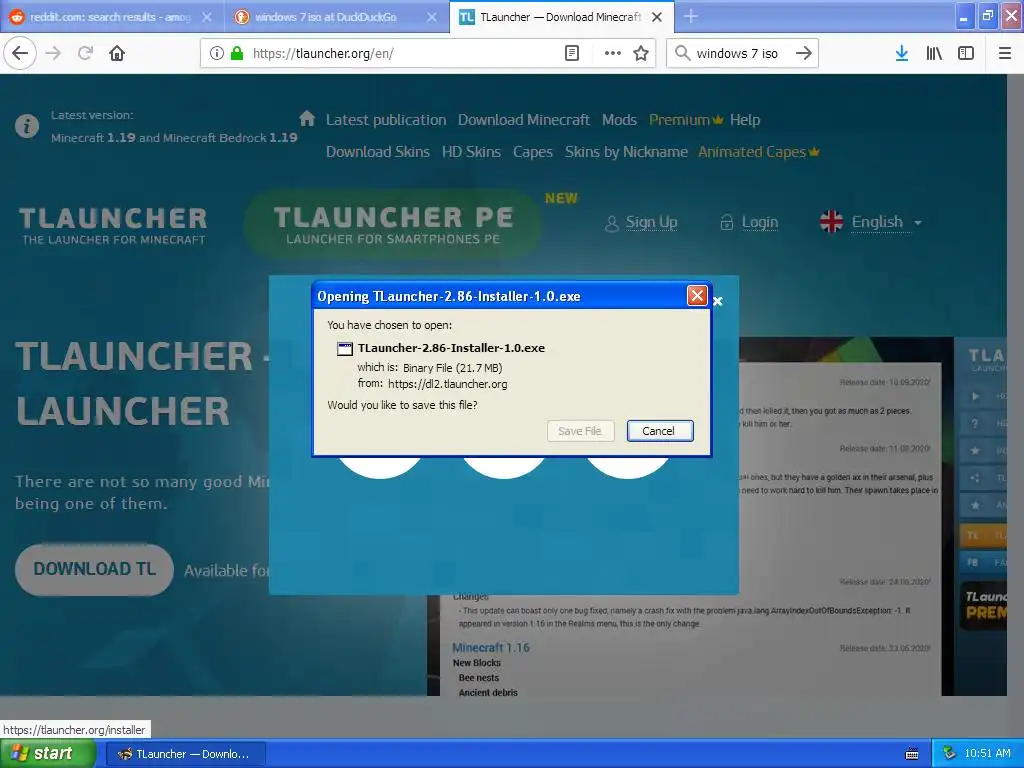The width and height of the screenshot is (1024, 768).
Task: Go to HD Skins page
Action: coord(471,152)
